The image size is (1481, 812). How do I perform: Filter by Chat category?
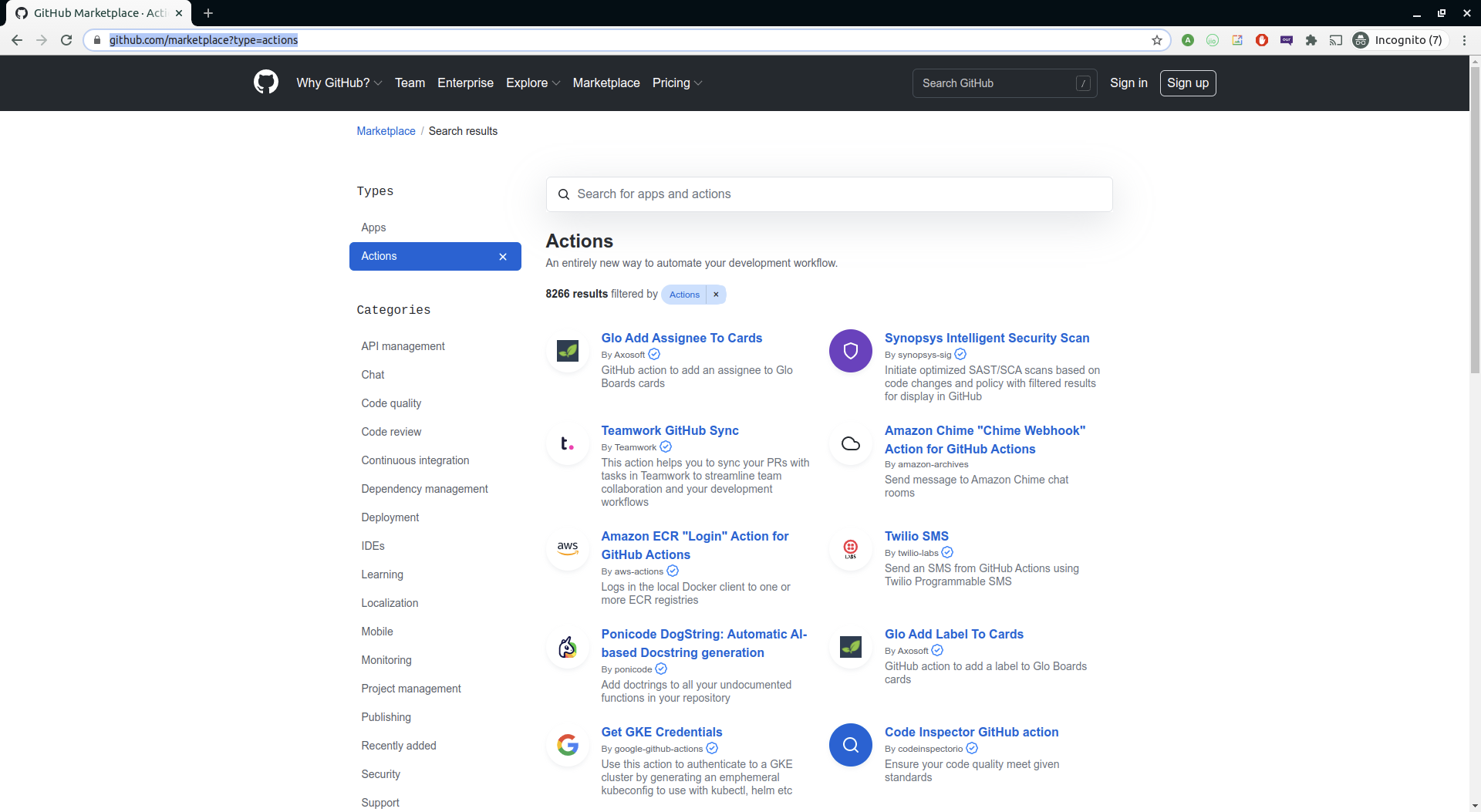[373, 375]
